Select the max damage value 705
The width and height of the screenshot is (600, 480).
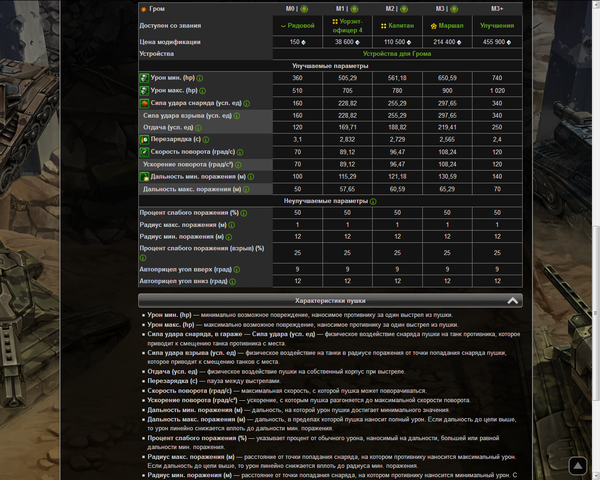pyautogui.click(x=347, y=91)
